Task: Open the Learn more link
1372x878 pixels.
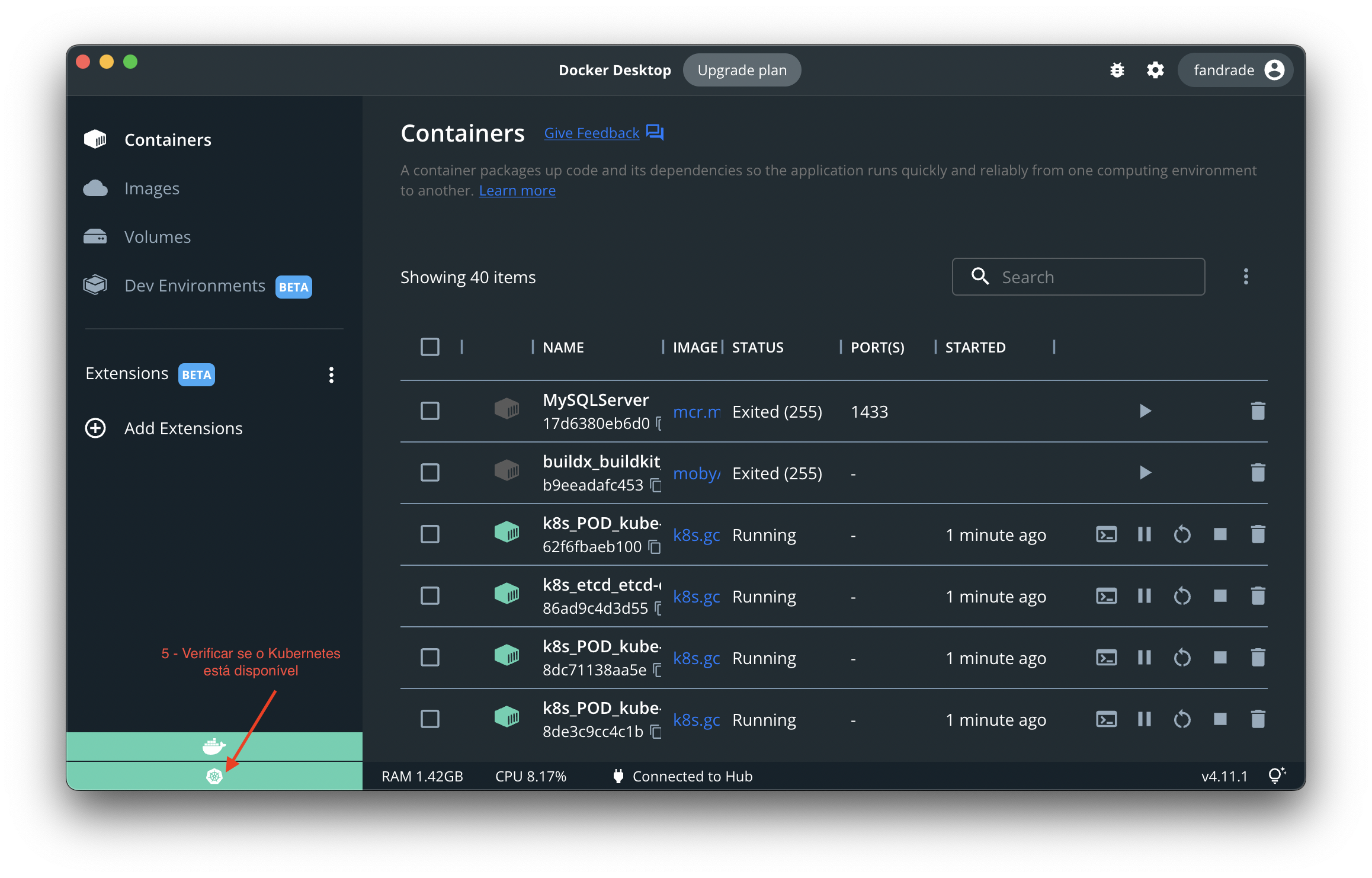Action: tap(517, 191)
